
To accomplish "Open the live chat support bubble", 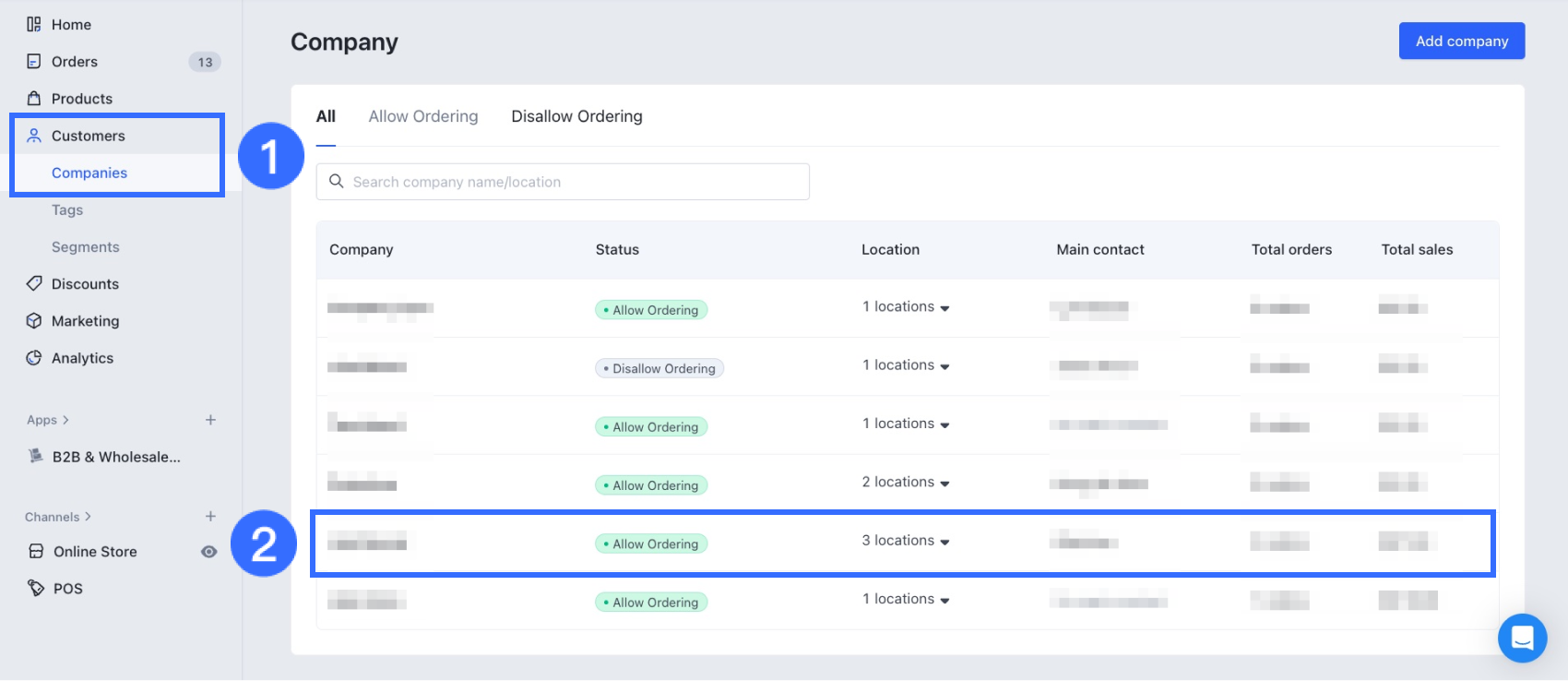I will pos(1522,638).
